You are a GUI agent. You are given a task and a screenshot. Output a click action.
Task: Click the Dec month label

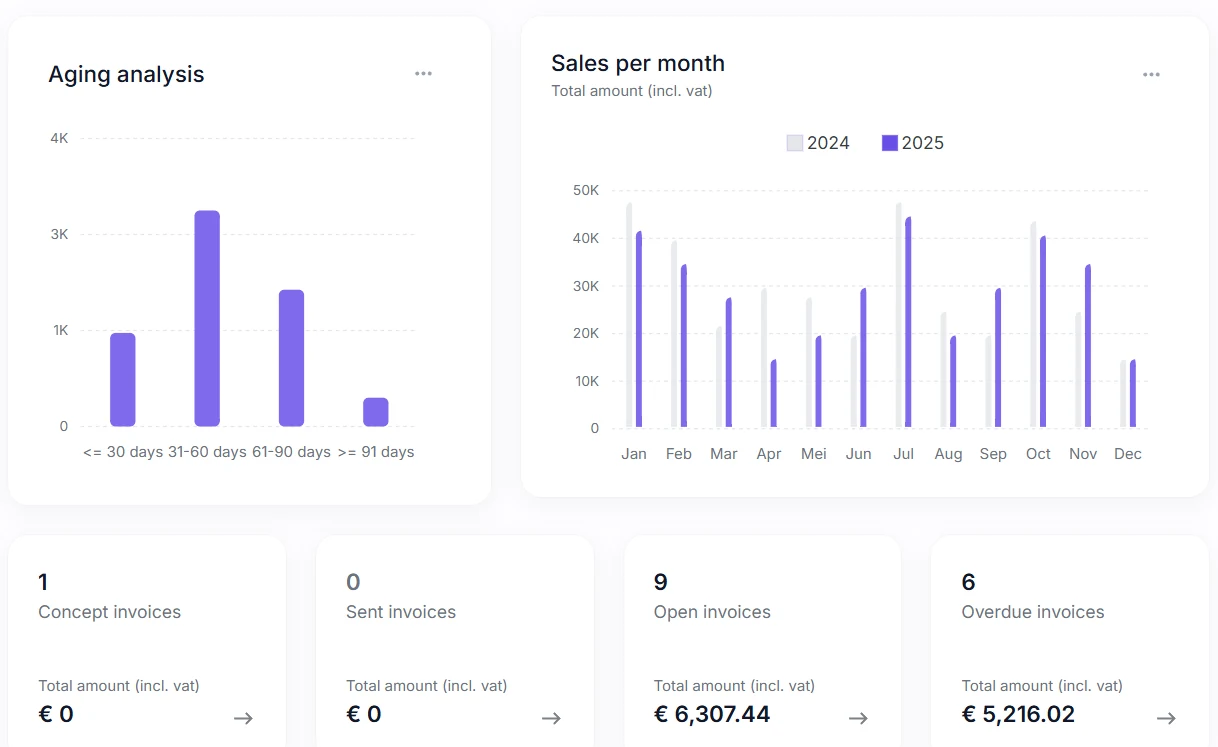(x=1128, y=454)
